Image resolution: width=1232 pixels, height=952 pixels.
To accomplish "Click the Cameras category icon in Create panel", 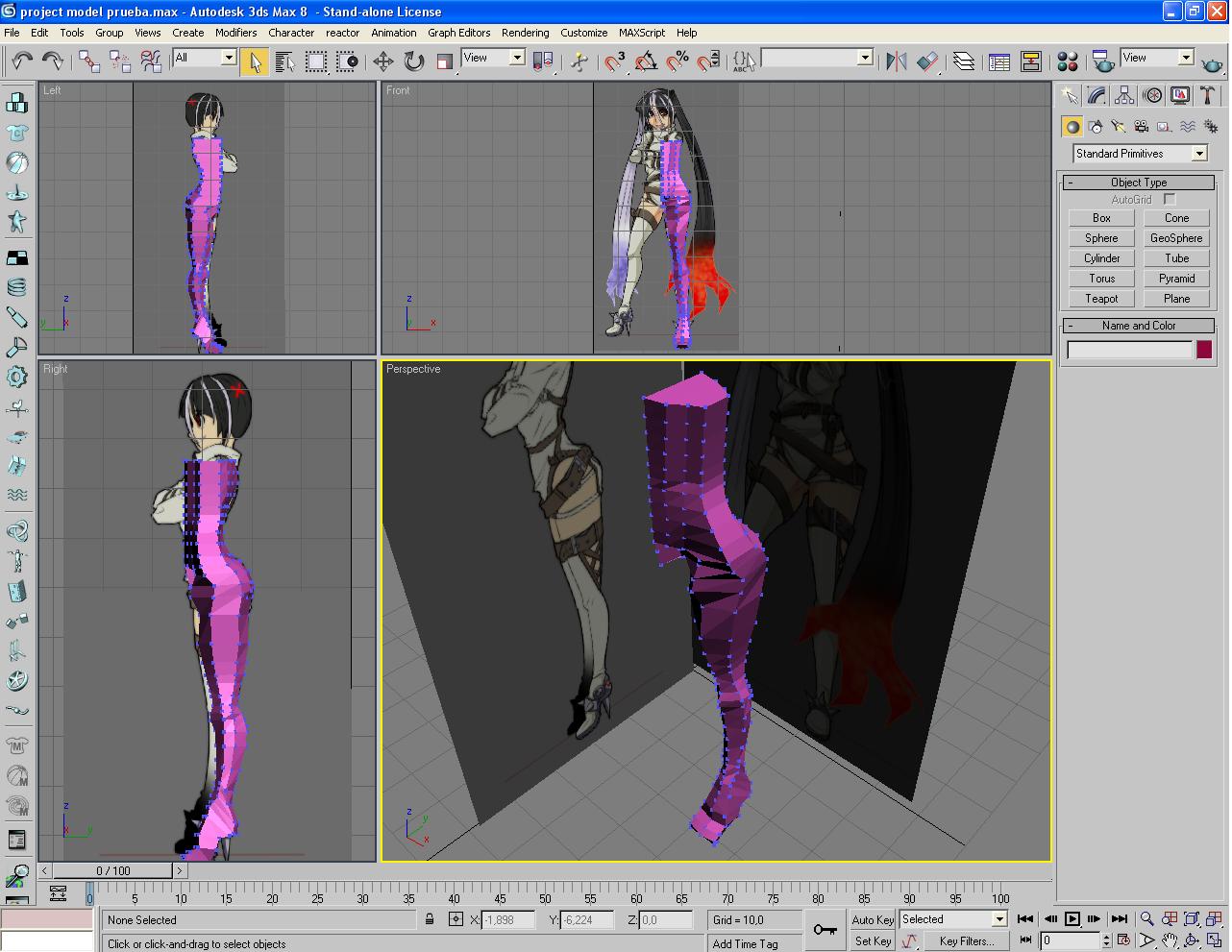I will 1141,126.
